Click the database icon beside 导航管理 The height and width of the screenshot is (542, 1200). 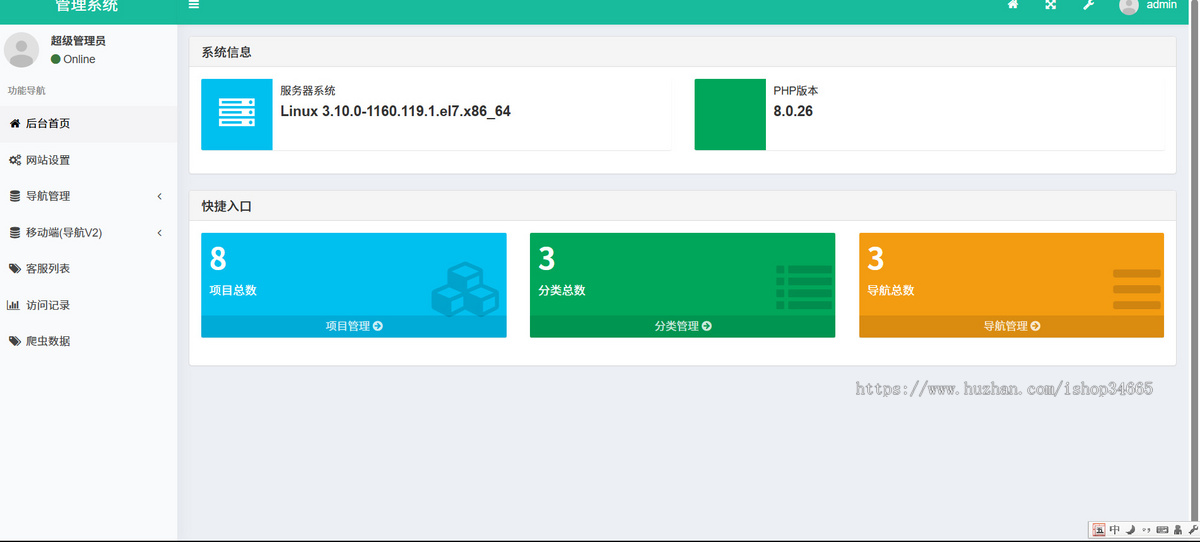click(15, 196)
